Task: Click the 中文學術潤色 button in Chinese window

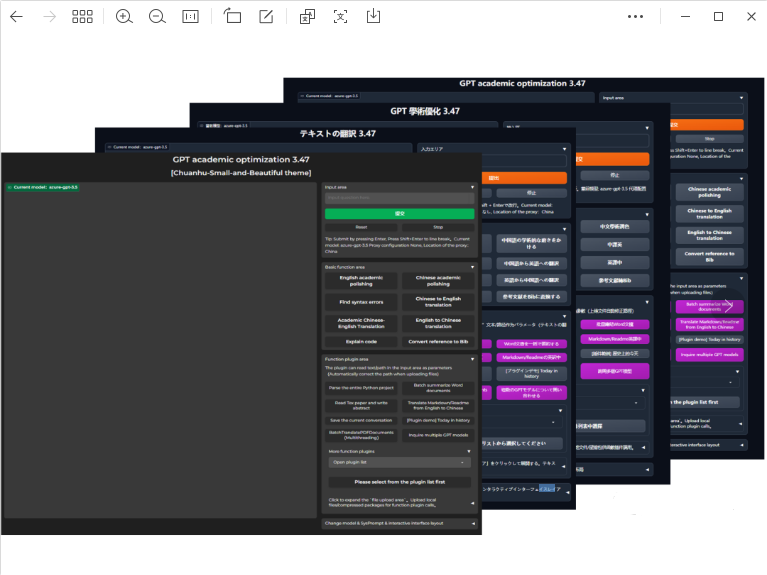Action: coord(615,227)
